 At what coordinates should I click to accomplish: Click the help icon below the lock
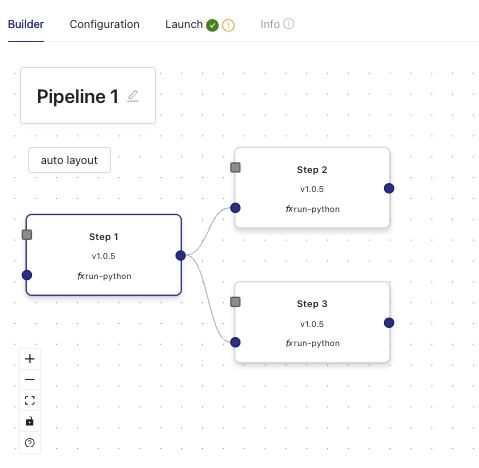[x=30, y=442]
